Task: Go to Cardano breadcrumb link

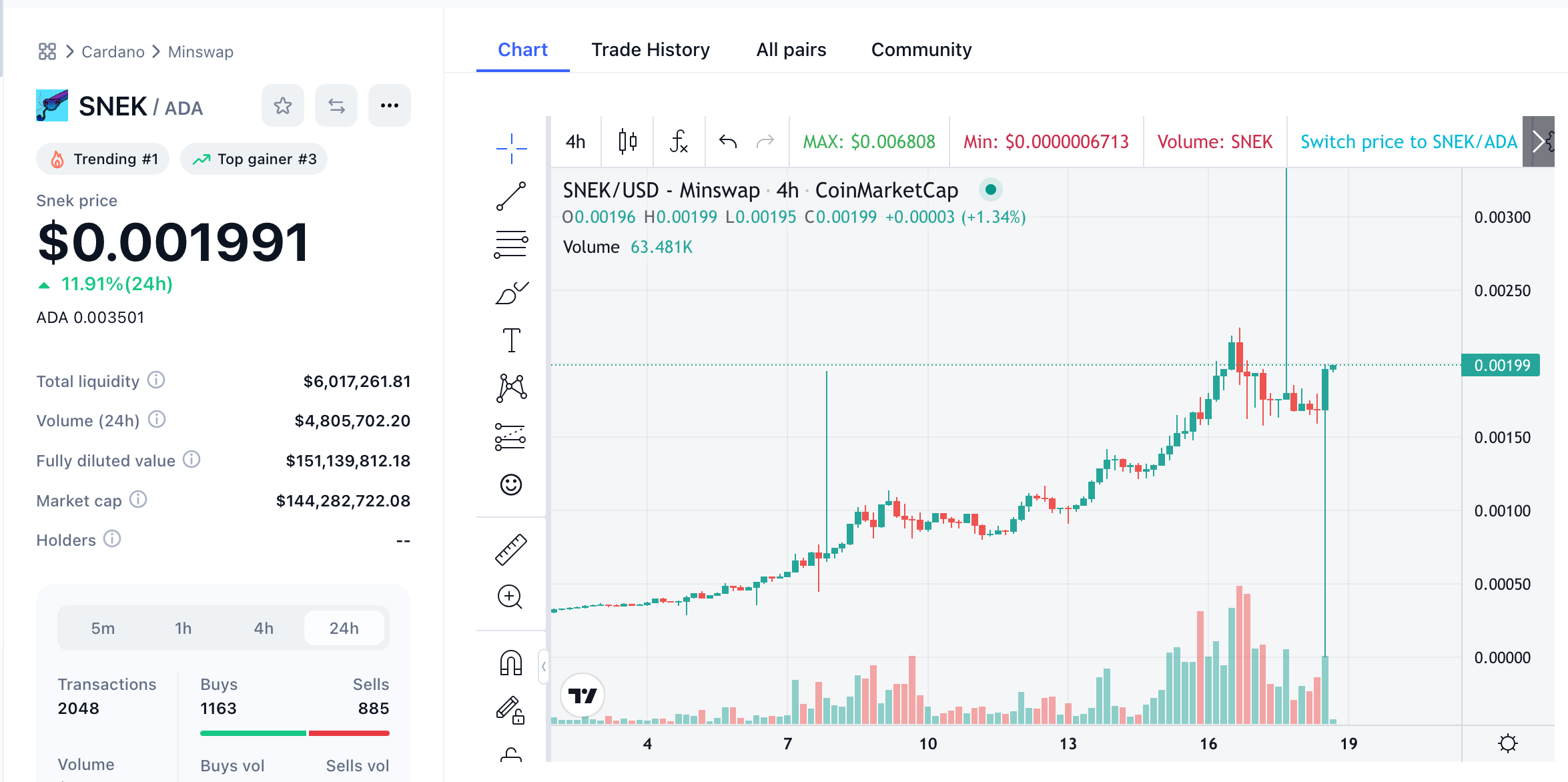Action: click(113, 51)
